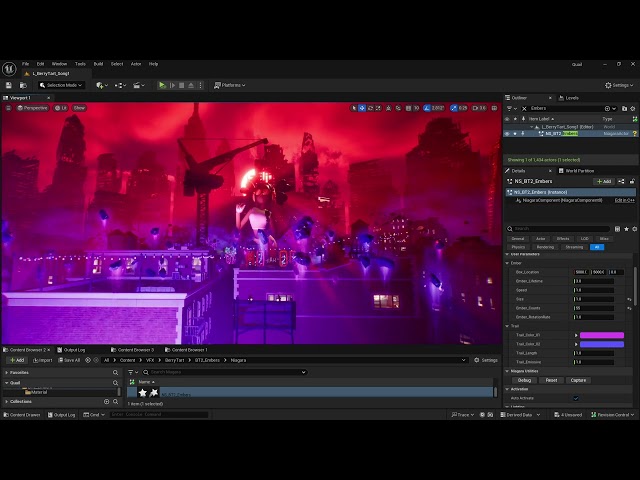Switch to the World Partition tab

(576, 171)
